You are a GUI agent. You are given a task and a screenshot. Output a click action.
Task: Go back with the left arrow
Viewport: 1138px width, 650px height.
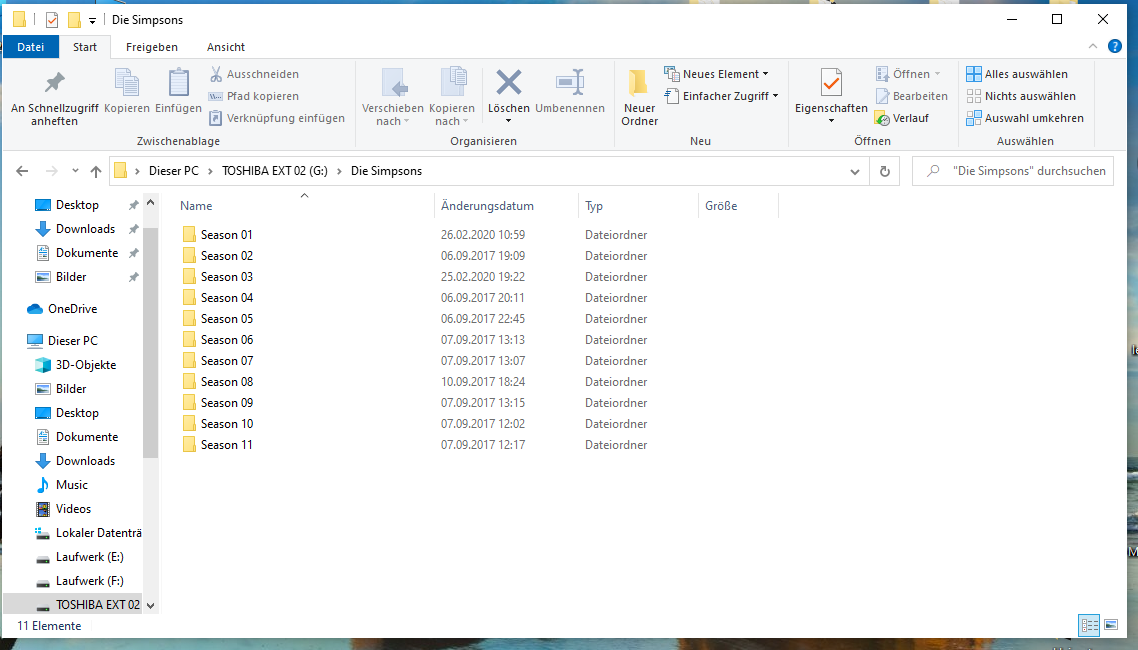click(x=22, y=171)
